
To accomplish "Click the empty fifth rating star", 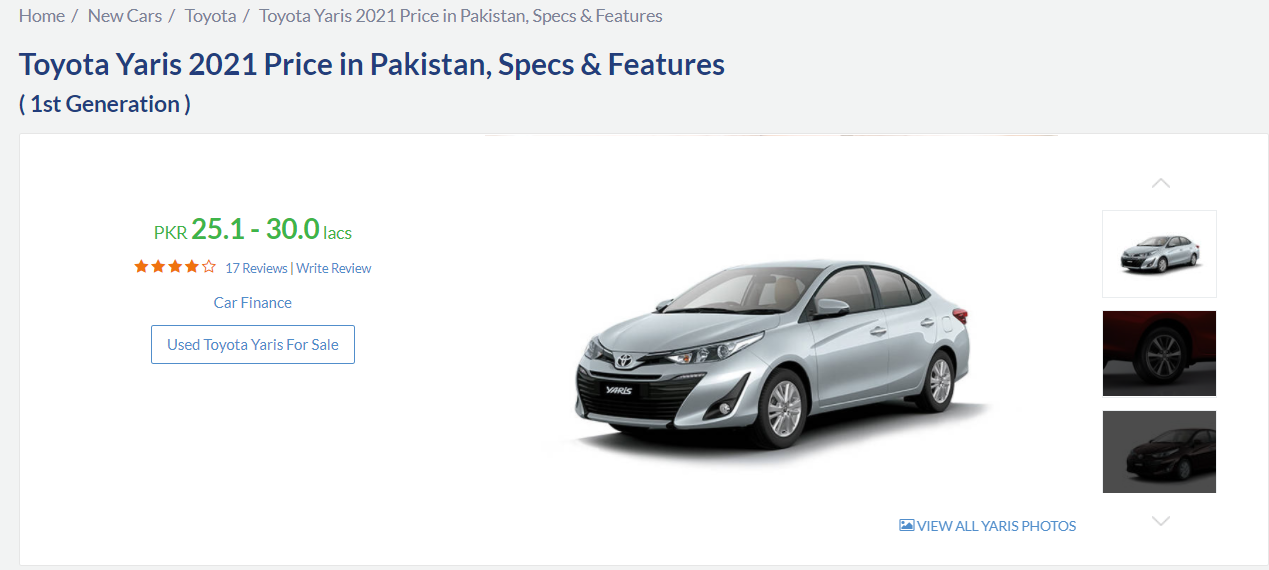I will [209, 267].
